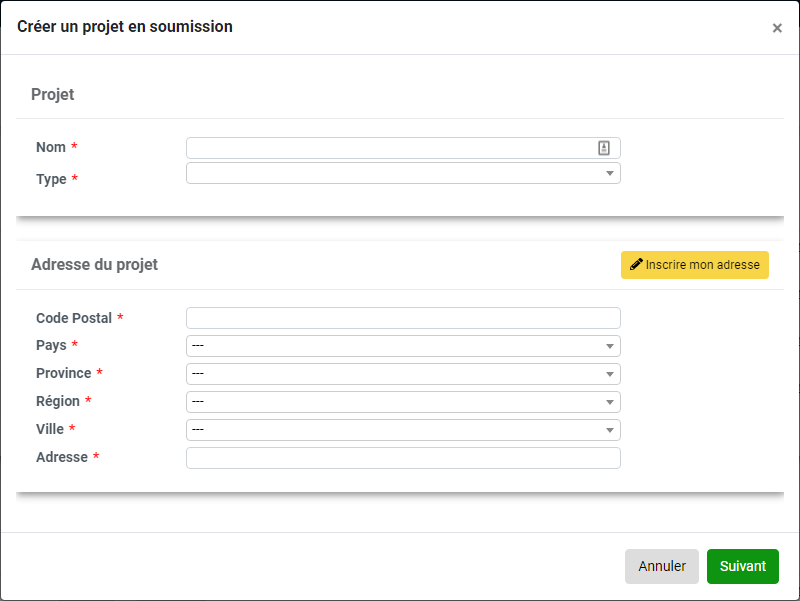Open the Province selector
Screen dimensions: 800x601
point(403,374)
